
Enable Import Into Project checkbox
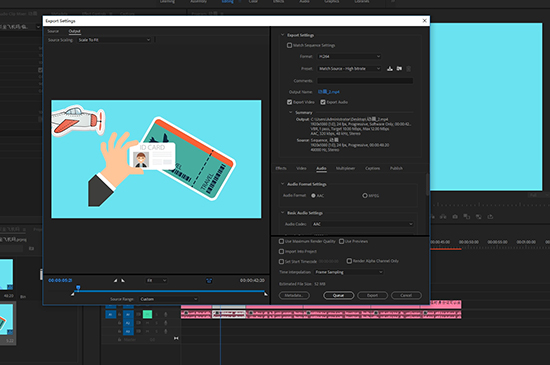[x=281, y=251]
